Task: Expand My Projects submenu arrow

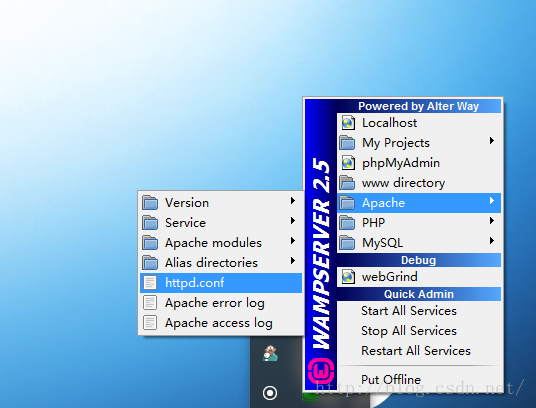Action: pyautogui.click(x=492, y=140)
